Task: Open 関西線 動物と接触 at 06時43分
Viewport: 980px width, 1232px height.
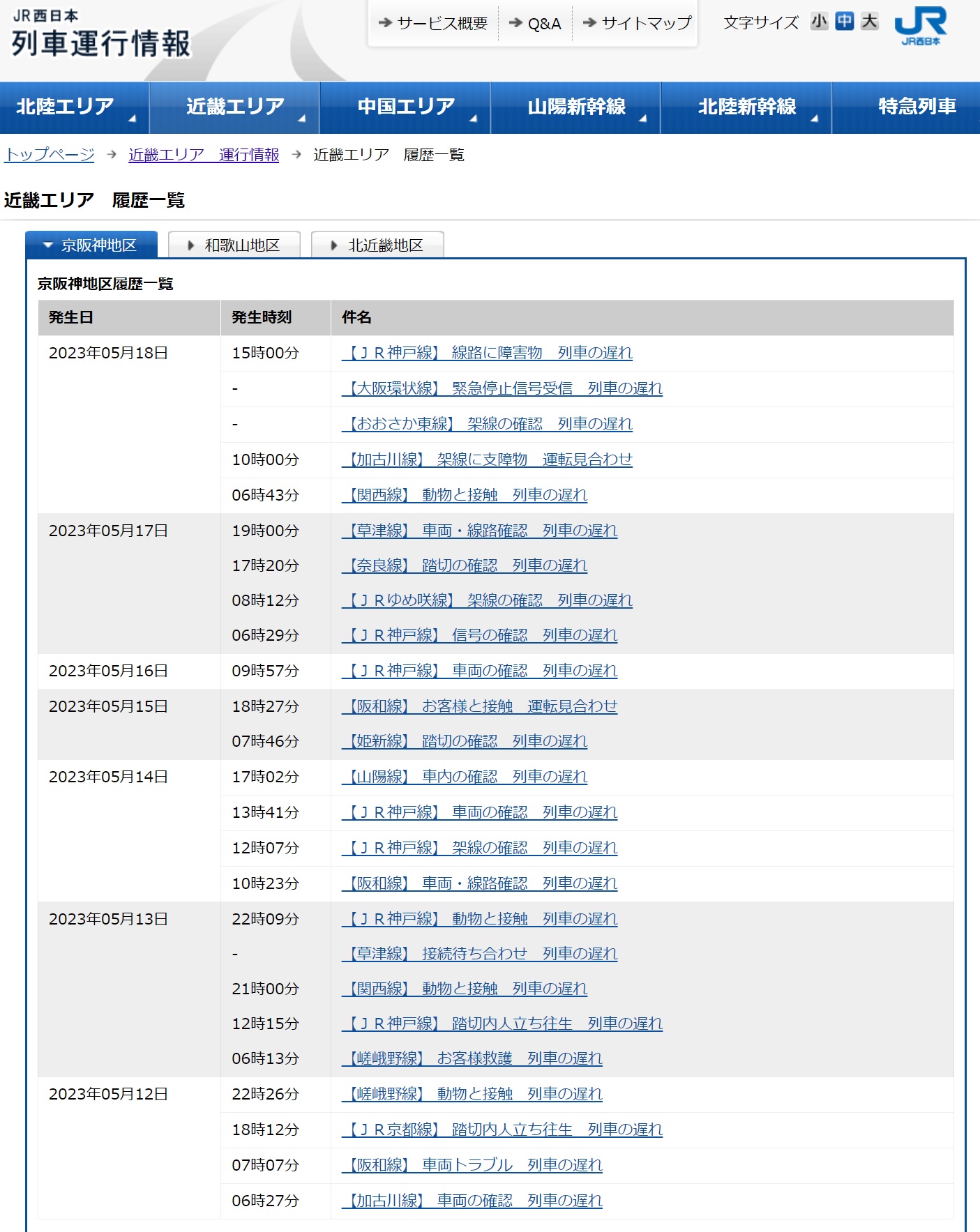Action: point(465,495)
